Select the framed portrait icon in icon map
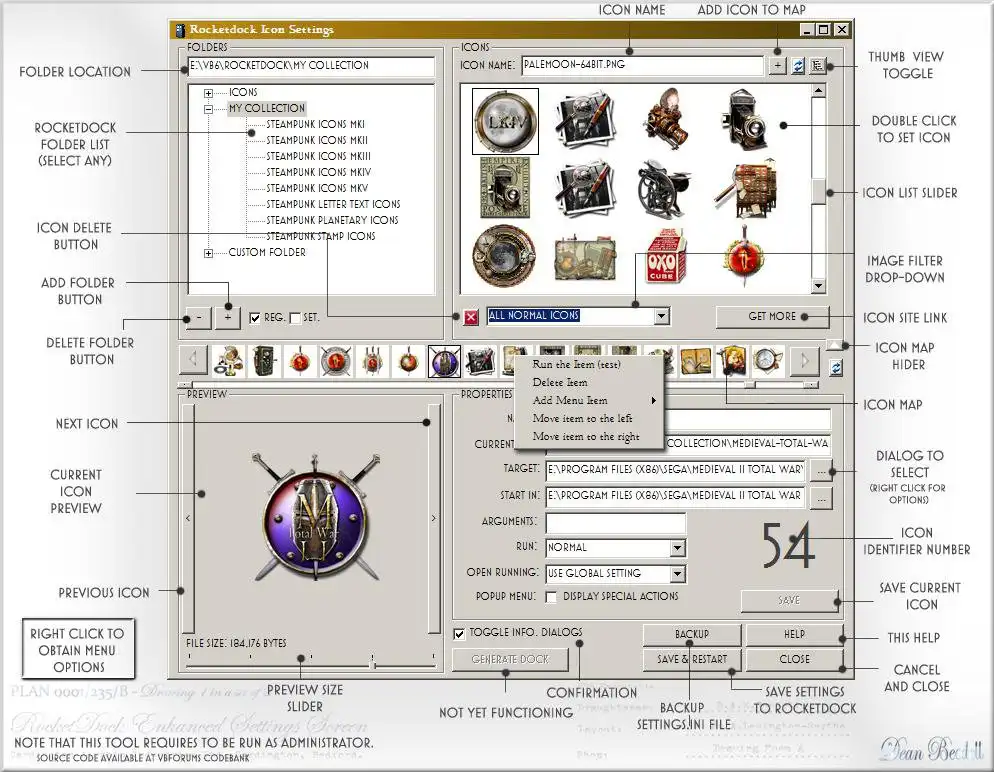 click(732, 360)
